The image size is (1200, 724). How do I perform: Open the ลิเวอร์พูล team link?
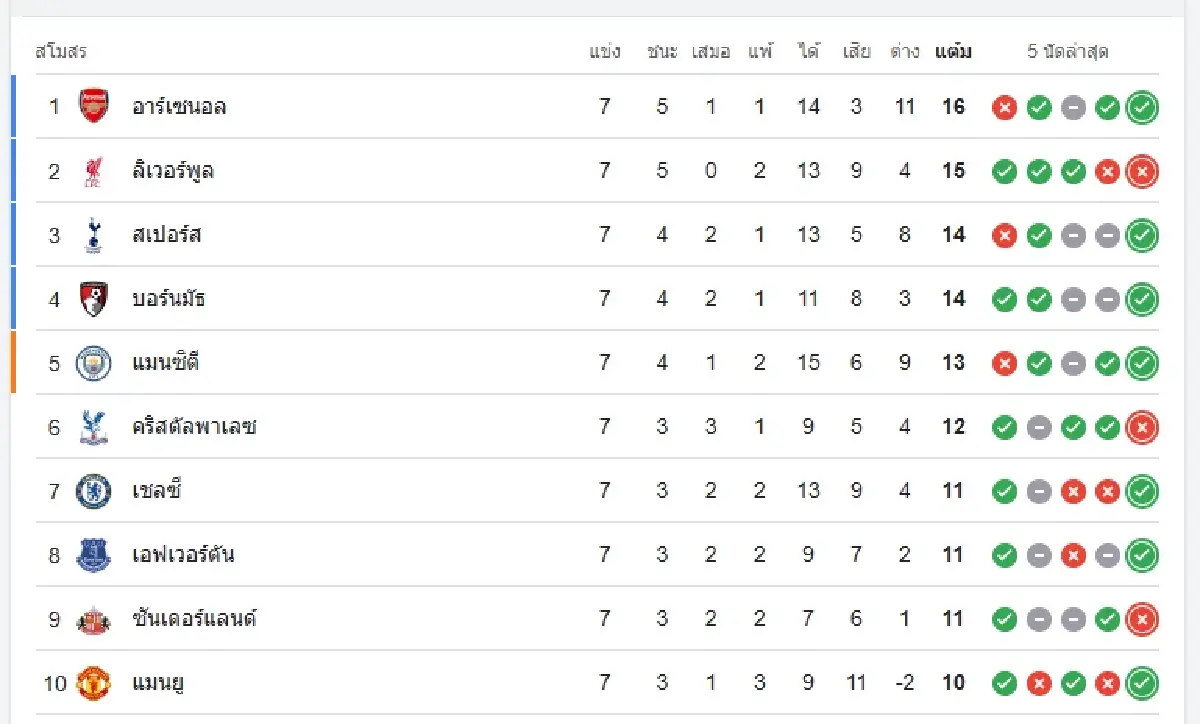point(173,171)
